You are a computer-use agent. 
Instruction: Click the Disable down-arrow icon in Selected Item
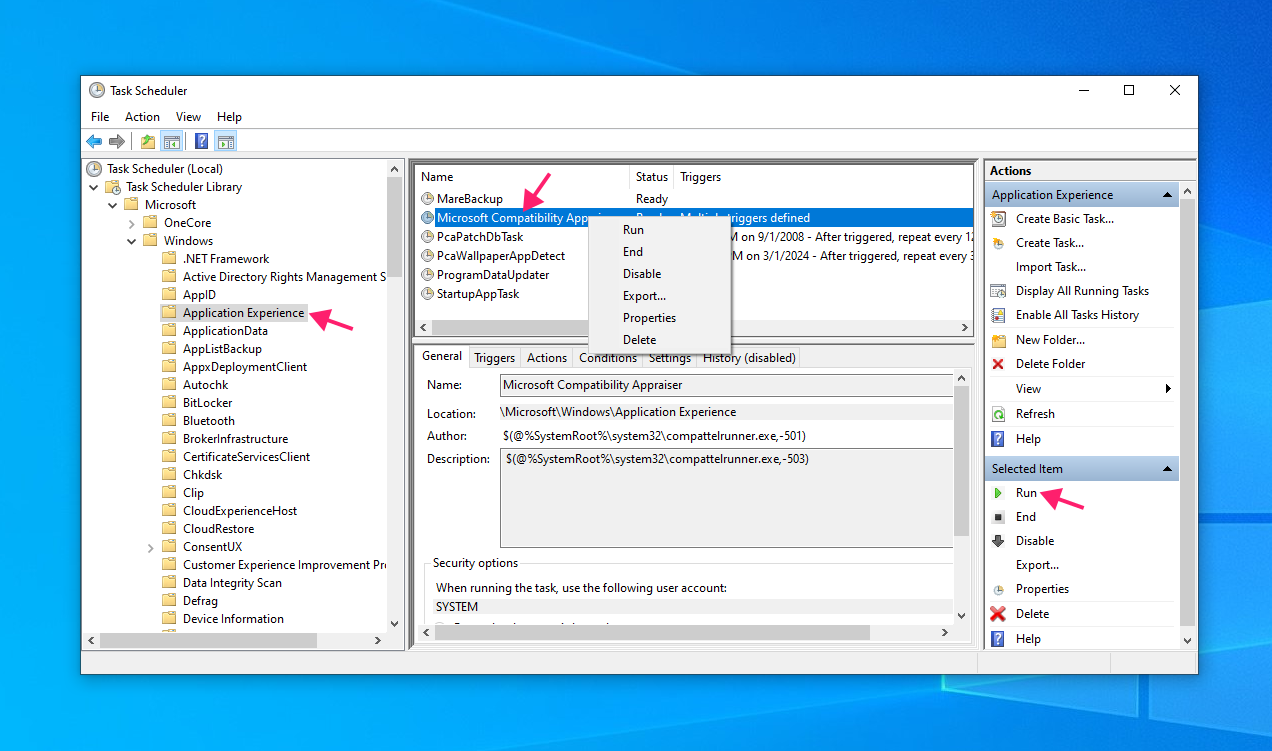pos(998,541)
